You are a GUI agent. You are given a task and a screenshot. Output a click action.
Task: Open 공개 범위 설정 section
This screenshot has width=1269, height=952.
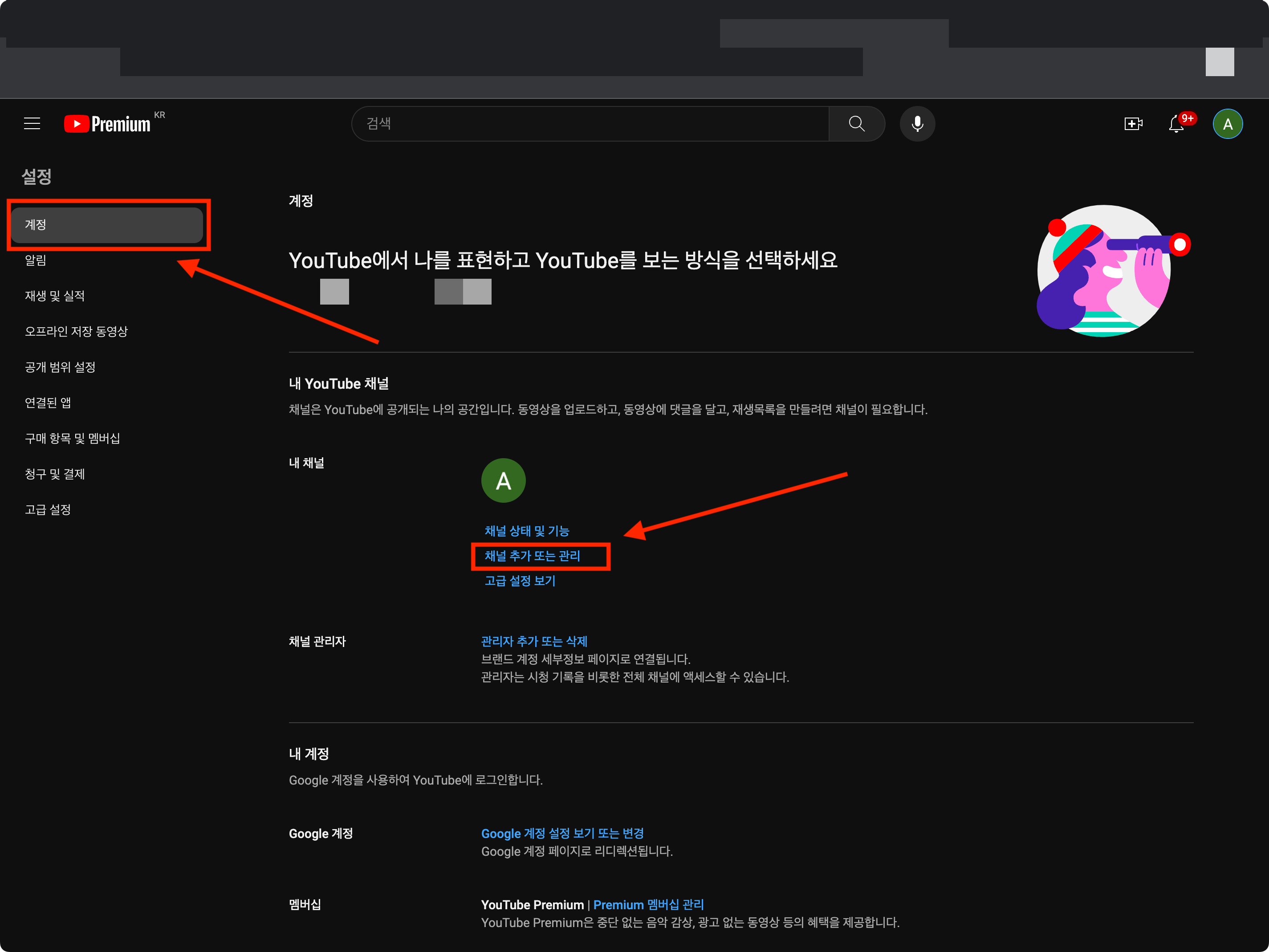click(x=60, y=367)
